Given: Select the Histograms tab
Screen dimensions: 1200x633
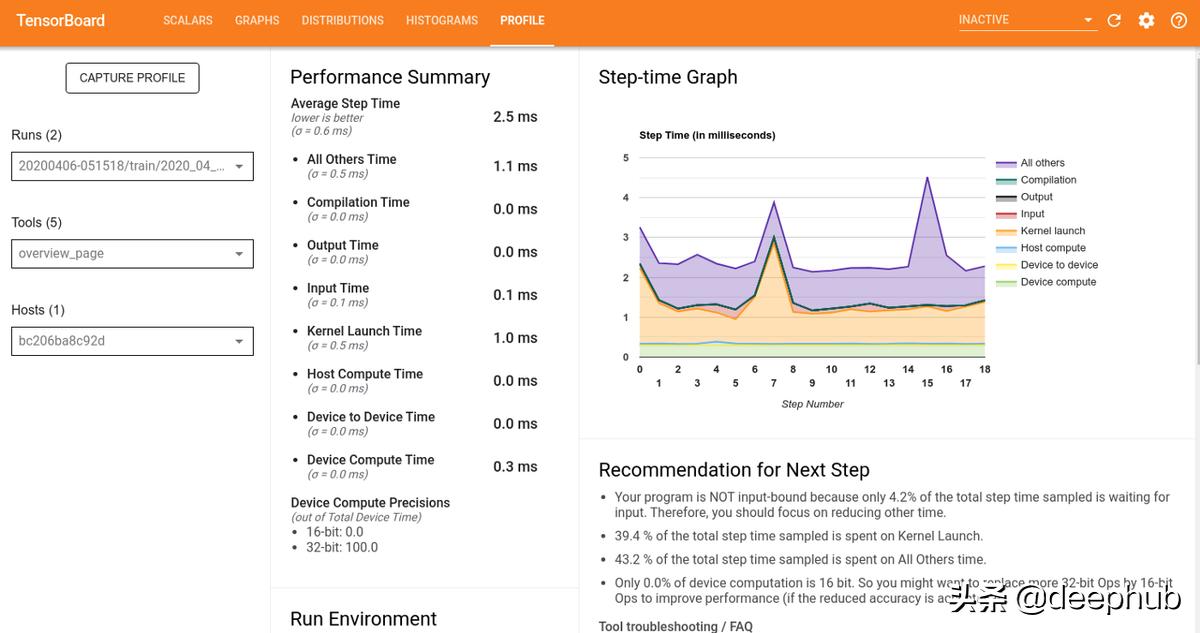Looking at the screenshot, I should point(442,20).
